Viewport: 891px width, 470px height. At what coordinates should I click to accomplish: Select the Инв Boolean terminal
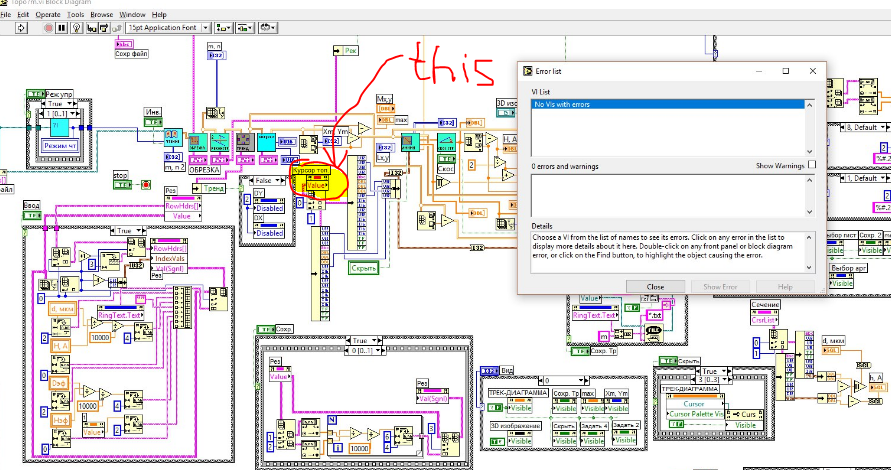(152, 122)
